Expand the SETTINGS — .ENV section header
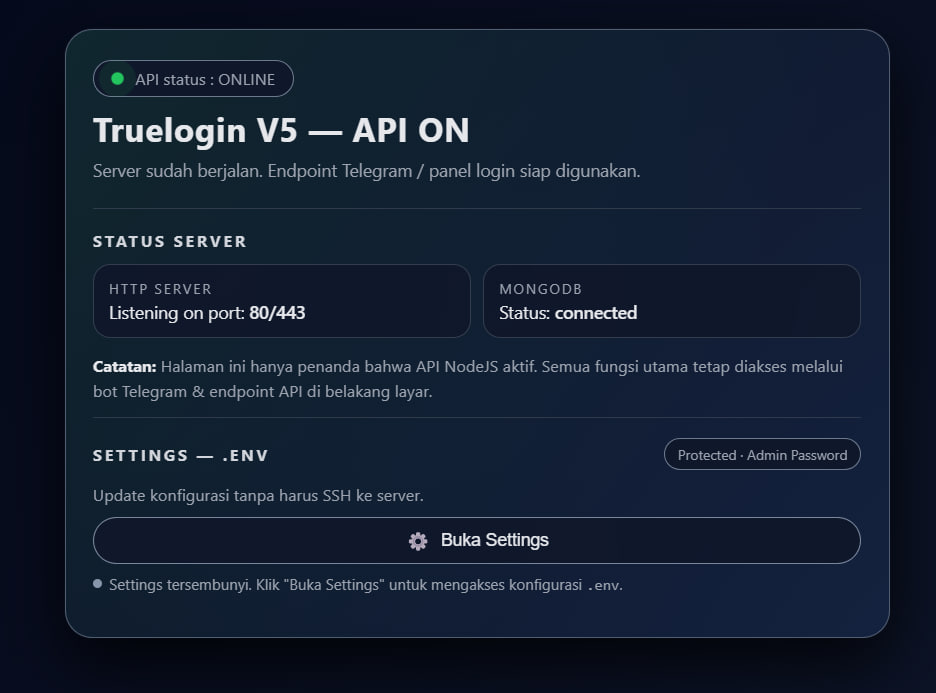The image size is (936, 693). click(181, 455)
